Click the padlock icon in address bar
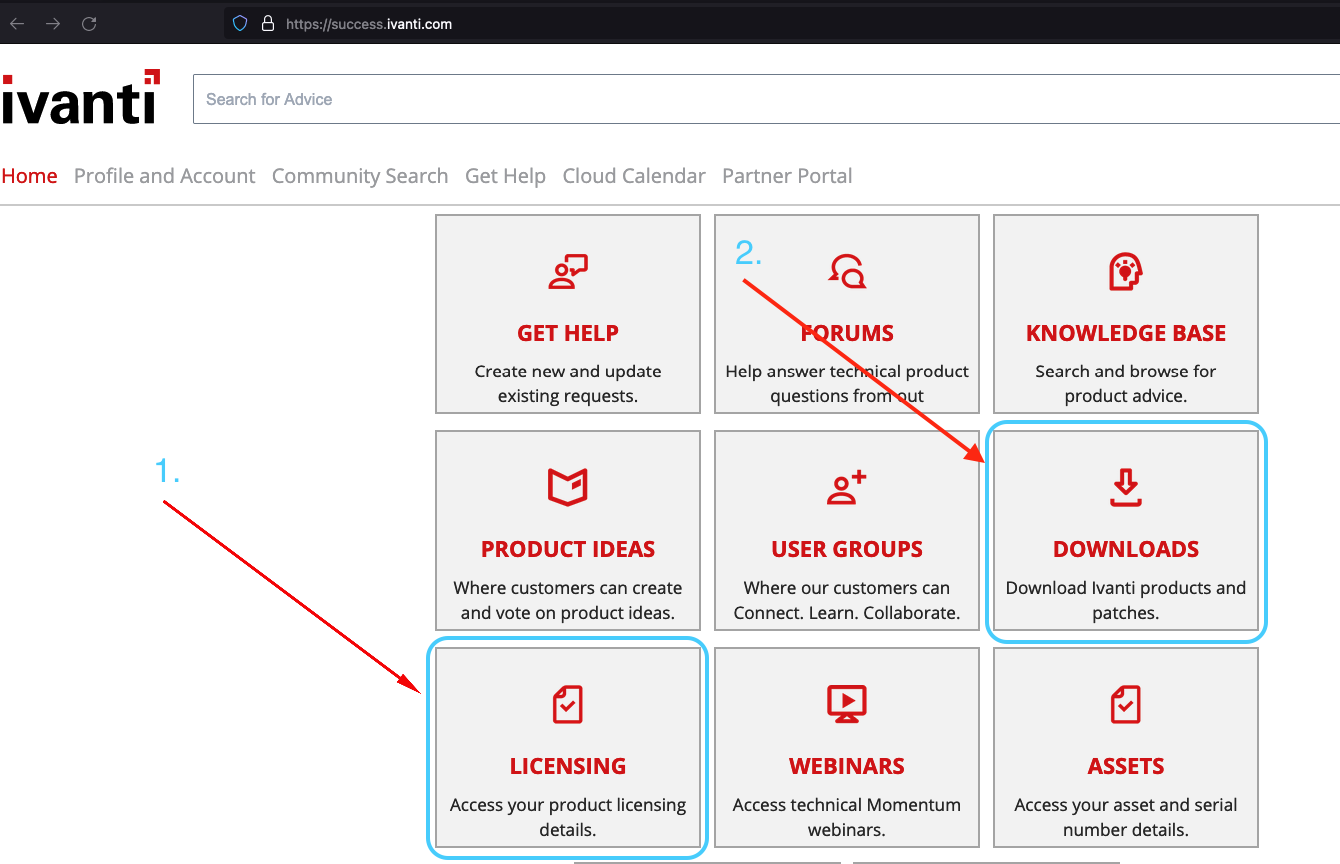The width and height of the screenshot is (1340, 864). (x=266, y=23)
